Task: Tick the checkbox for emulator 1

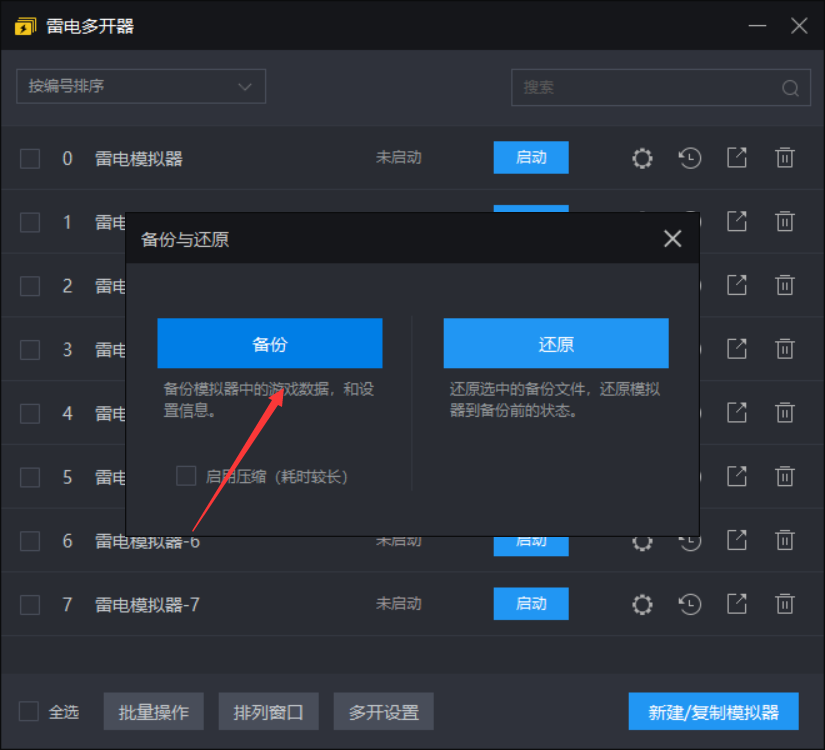Action: pyautogui.click(x=30, y=222)
